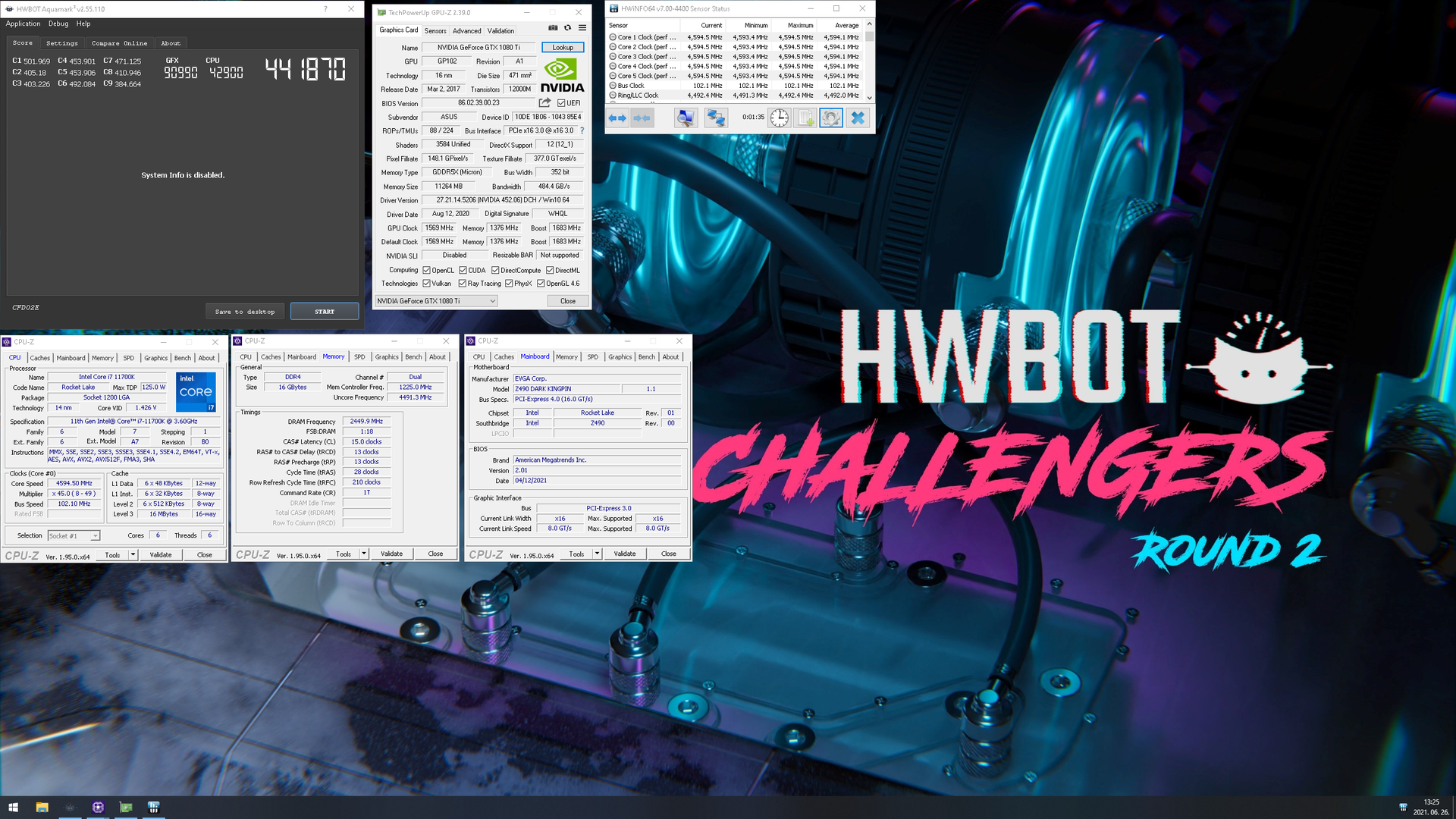Open the GPU selection dropdown in GPU-Z

436,301
